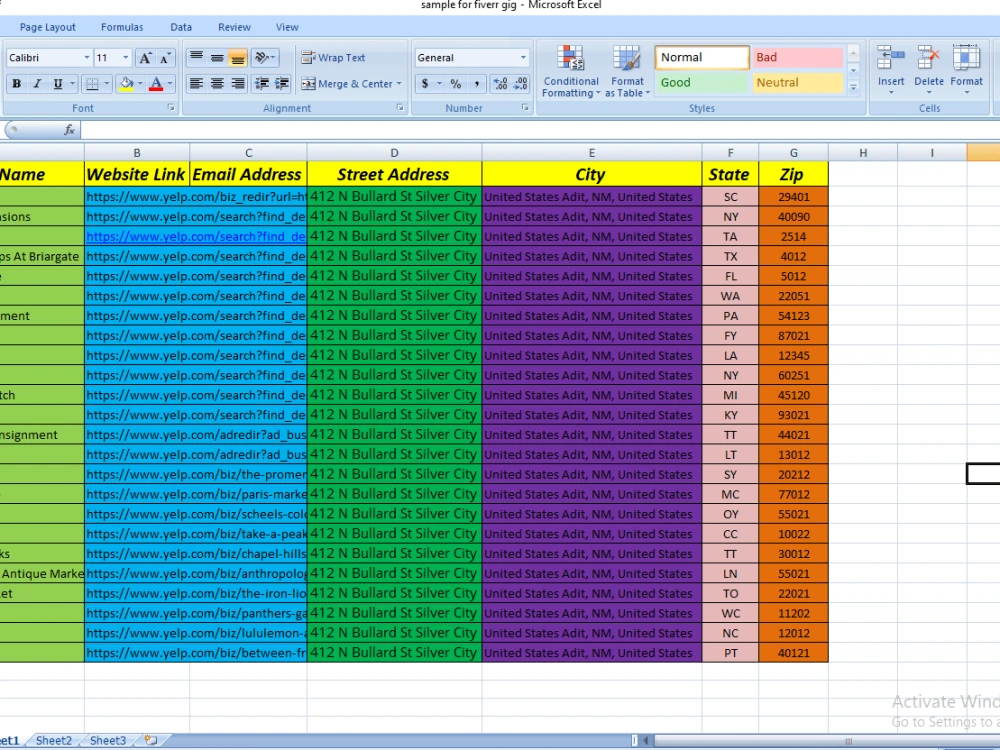Open the General number format dropdown
This screenshot has width=1000, height=750.
(523, 58)
